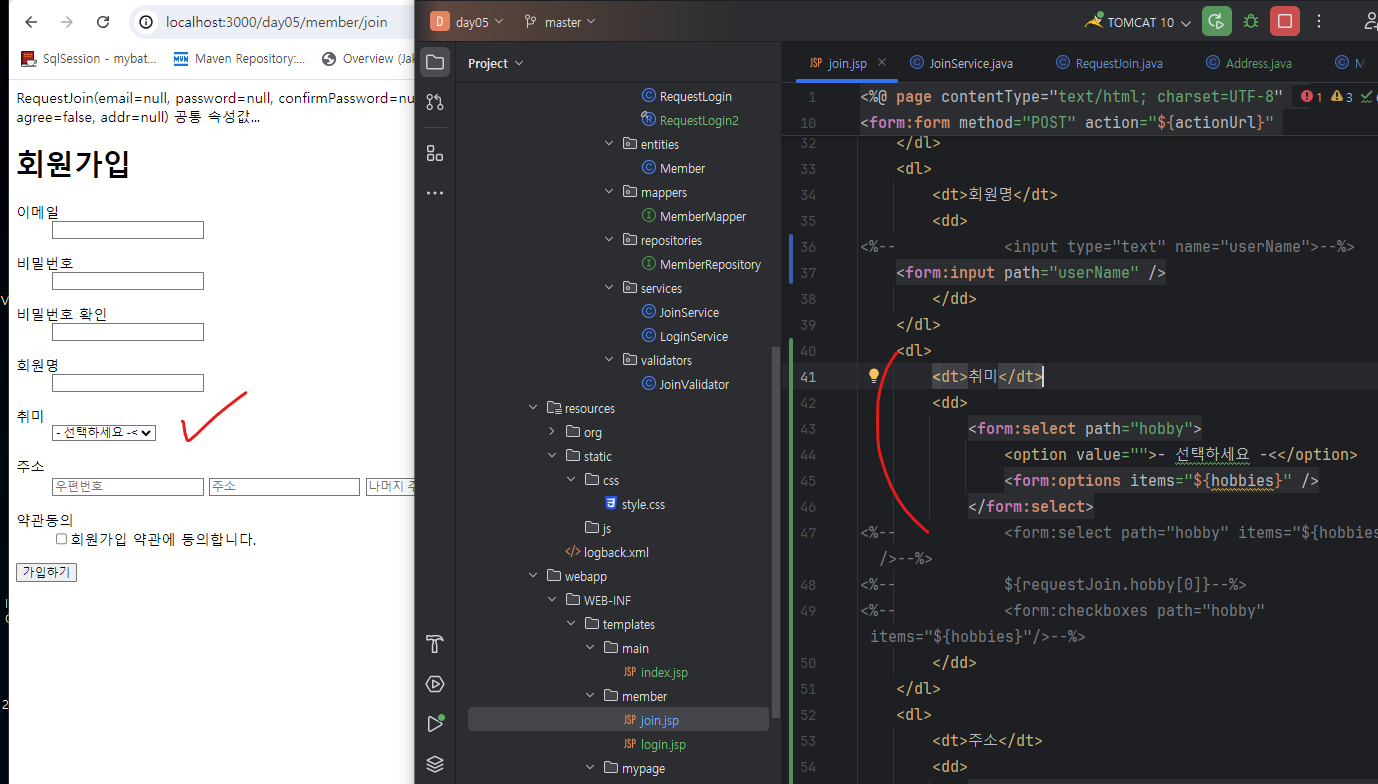Open Overview Jakarta bookmark
Viewport: 1378px width, 784px height.
pyautogui.click(x=368, y=59)
